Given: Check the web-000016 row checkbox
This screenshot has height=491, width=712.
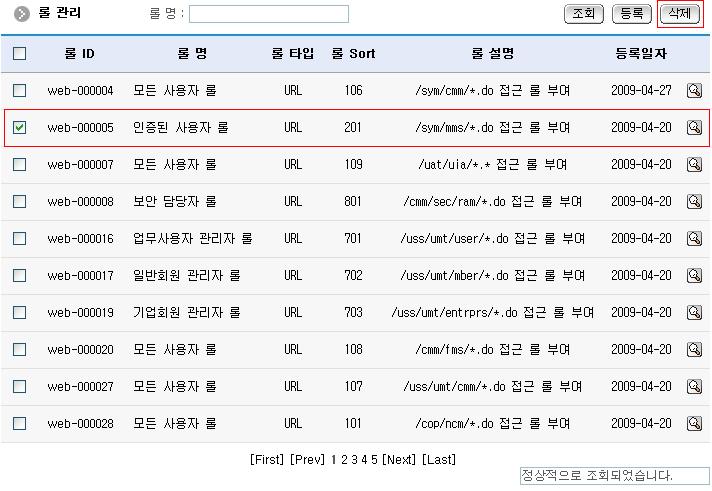Looking at the screenshot, I should (x=20, y=239).
